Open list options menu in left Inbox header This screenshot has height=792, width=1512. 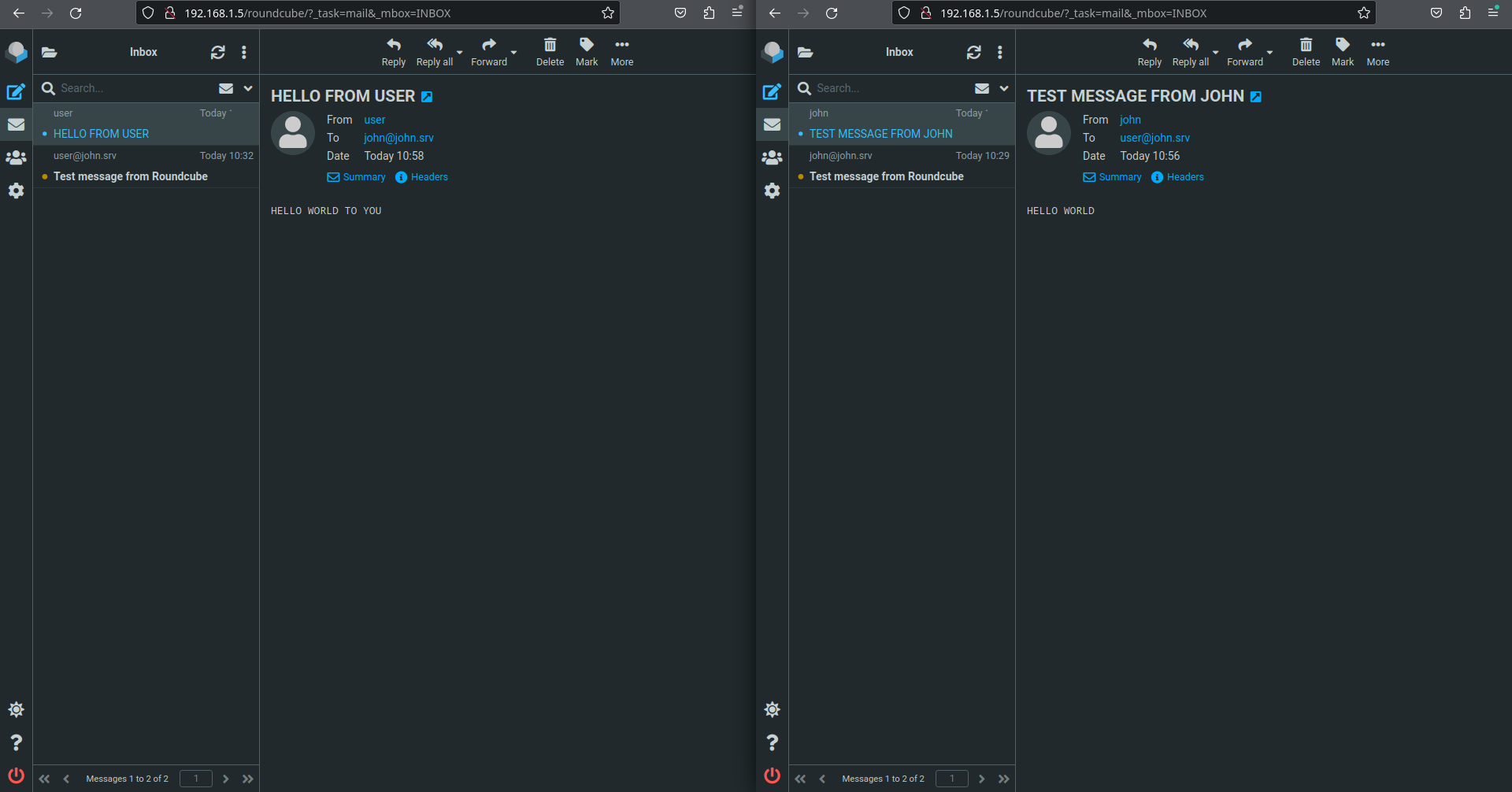244,52
